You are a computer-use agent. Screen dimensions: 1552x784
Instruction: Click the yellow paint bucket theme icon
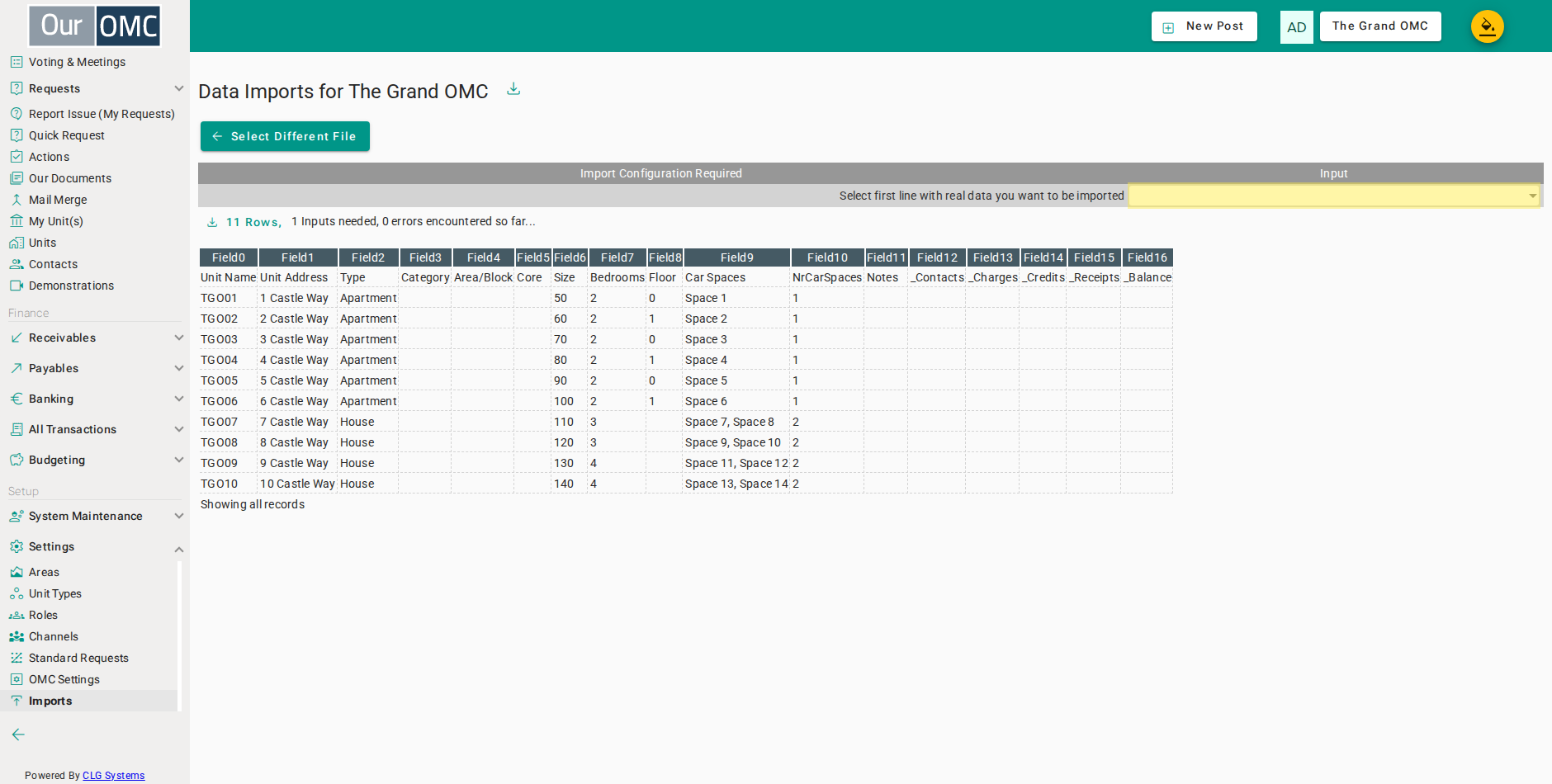1487,26
